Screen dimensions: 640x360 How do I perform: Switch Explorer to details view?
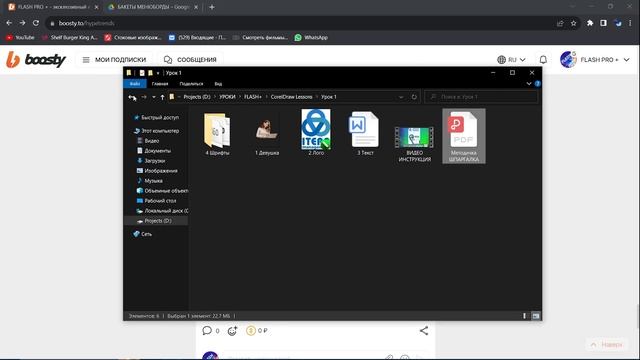click(524, 316)
